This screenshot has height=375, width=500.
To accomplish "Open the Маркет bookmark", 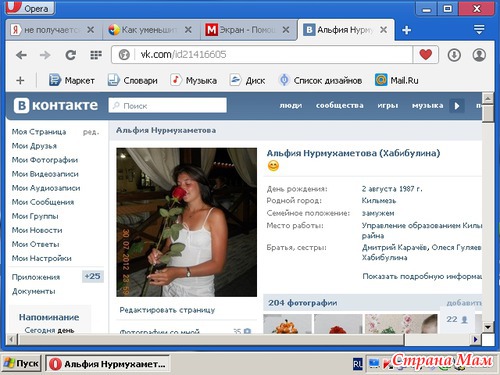I will (x=72, y=80).
